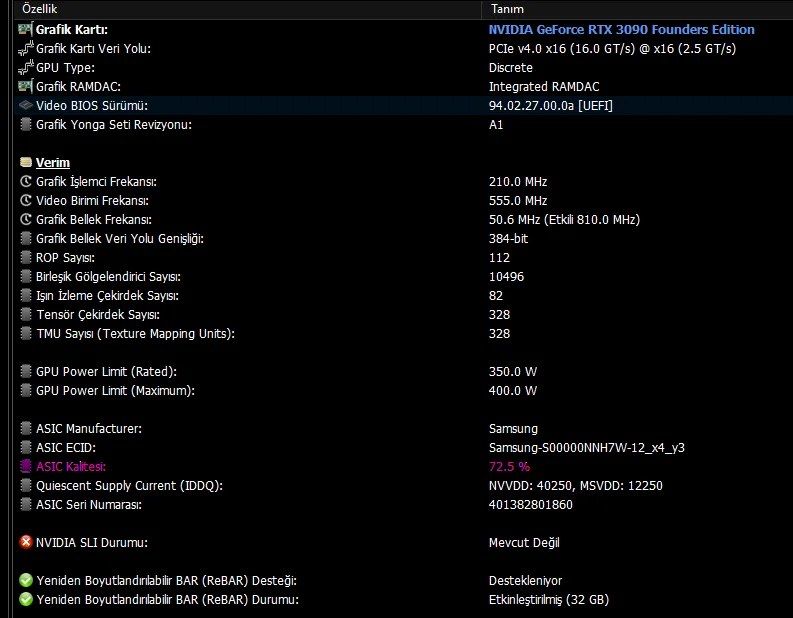Click the chip icon for Quiescent Supply Current
Viewport: 793px width, 618px height.
(x=25, y=485)
